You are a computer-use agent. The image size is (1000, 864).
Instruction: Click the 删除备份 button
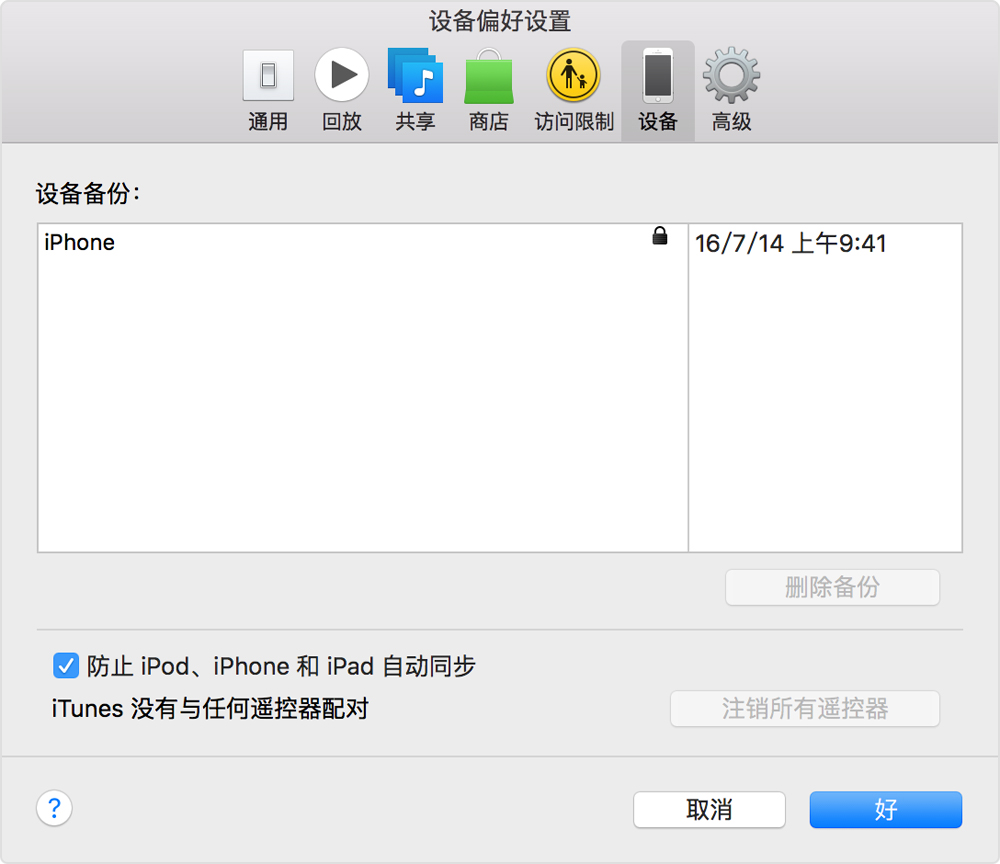pyautogui.click(x=832, y=587)
